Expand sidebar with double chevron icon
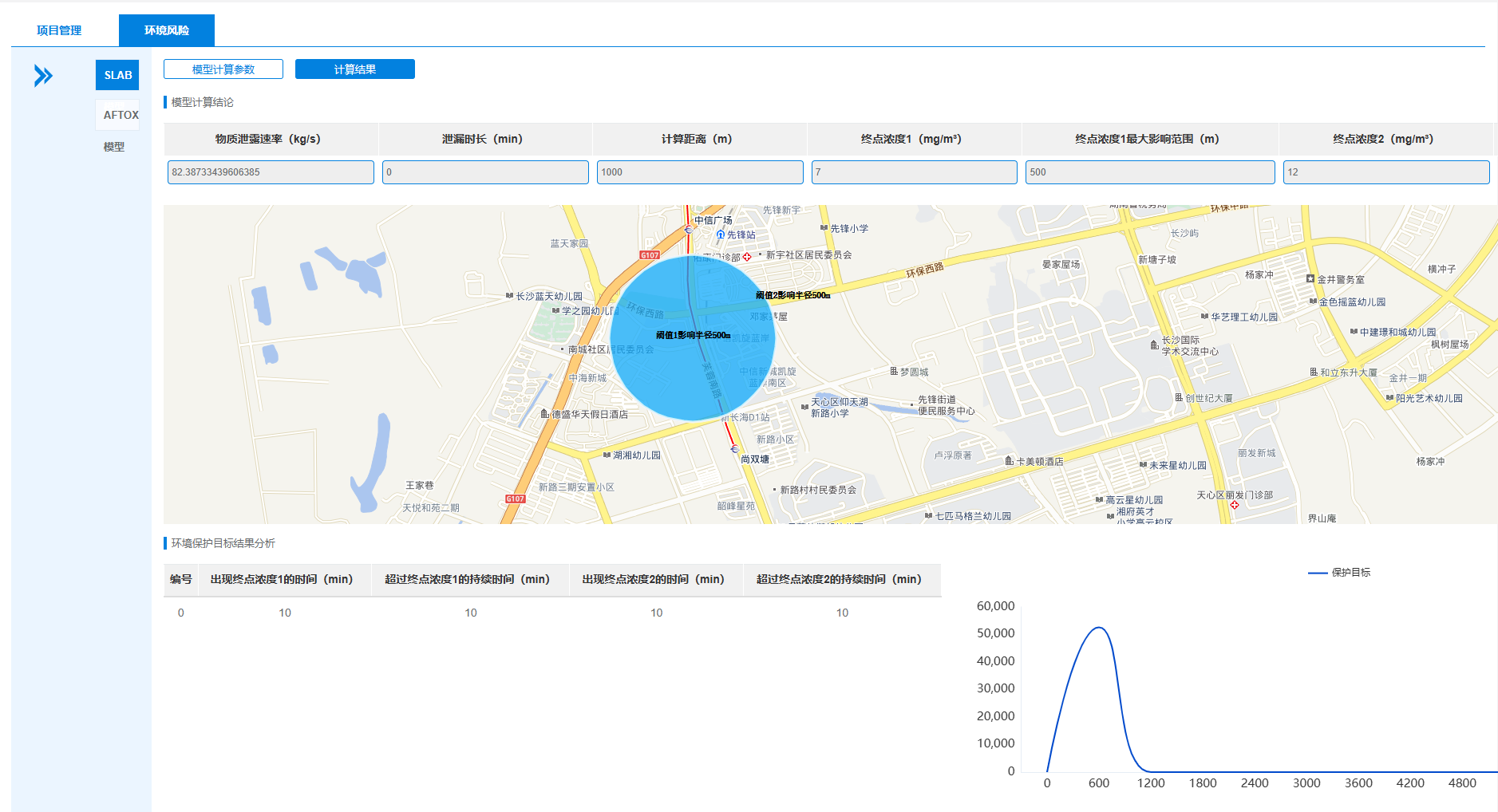Viewport: 1498px width, 812px height. pos(43,76)
